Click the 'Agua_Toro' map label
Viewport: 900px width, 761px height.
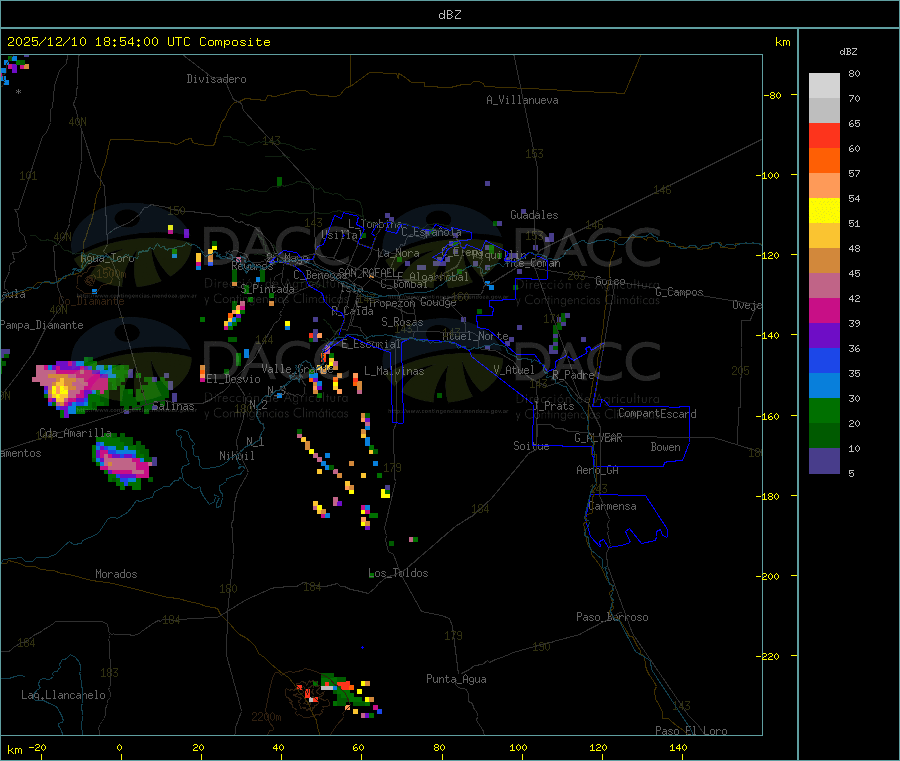[x=107, y=258]
